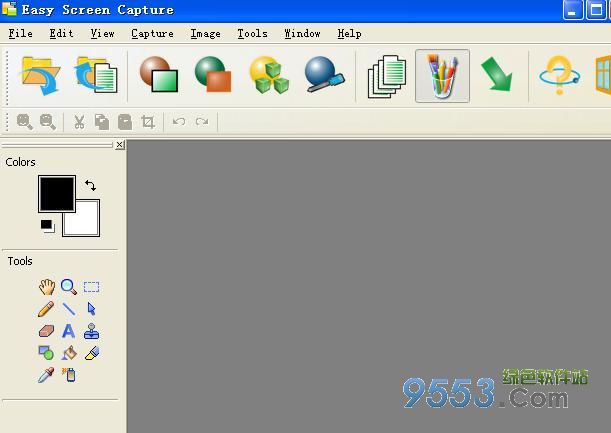This screenshot has height=433, width=611.
Task: Click the black foreground color swatch
Action: pos(57,194)
